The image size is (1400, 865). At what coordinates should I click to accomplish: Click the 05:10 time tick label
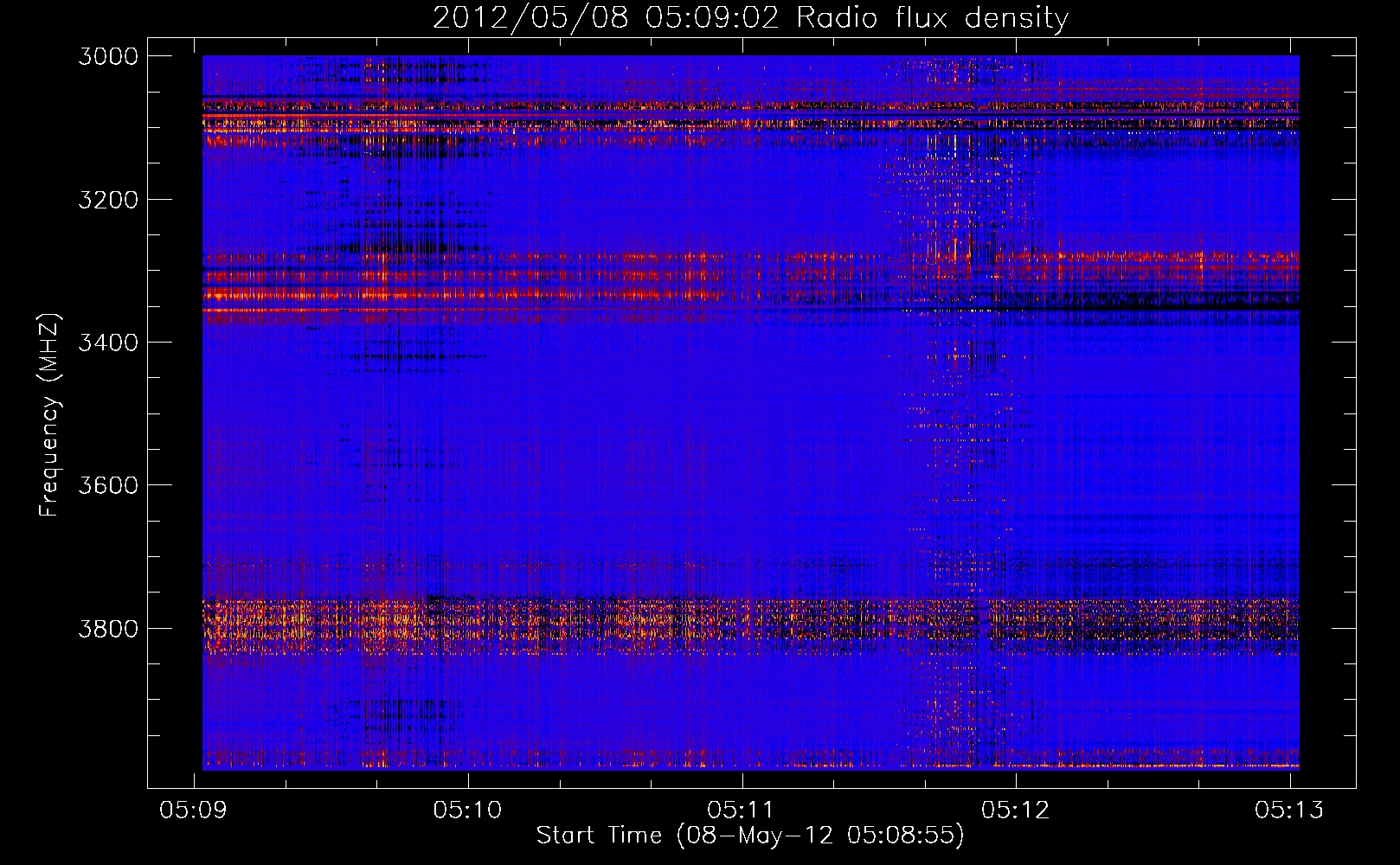coord(468,810)
